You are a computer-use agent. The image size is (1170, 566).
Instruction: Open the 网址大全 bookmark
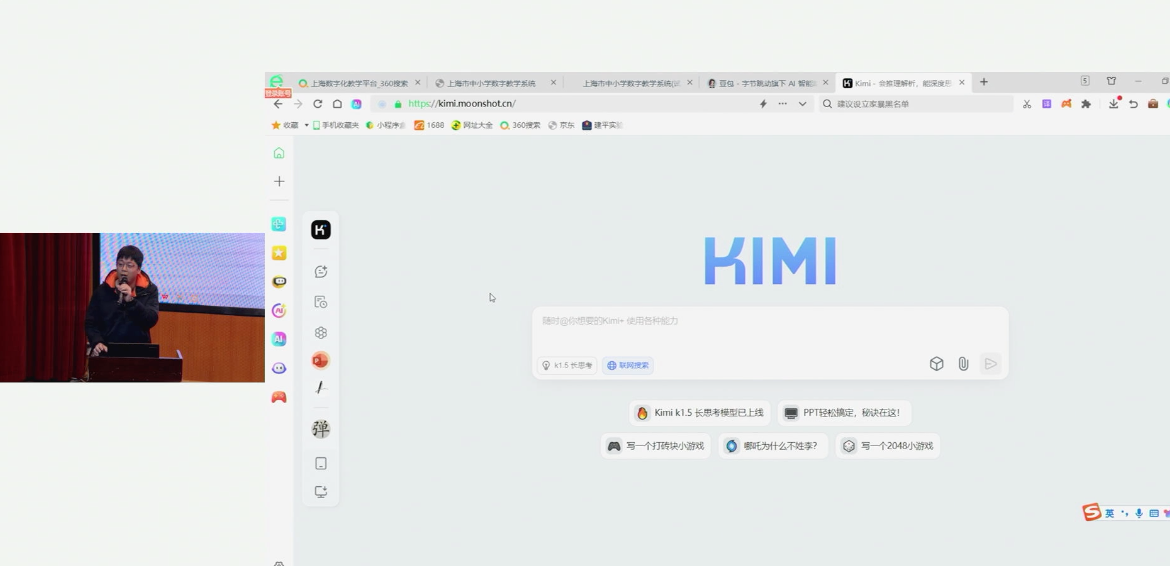point(472,125)
